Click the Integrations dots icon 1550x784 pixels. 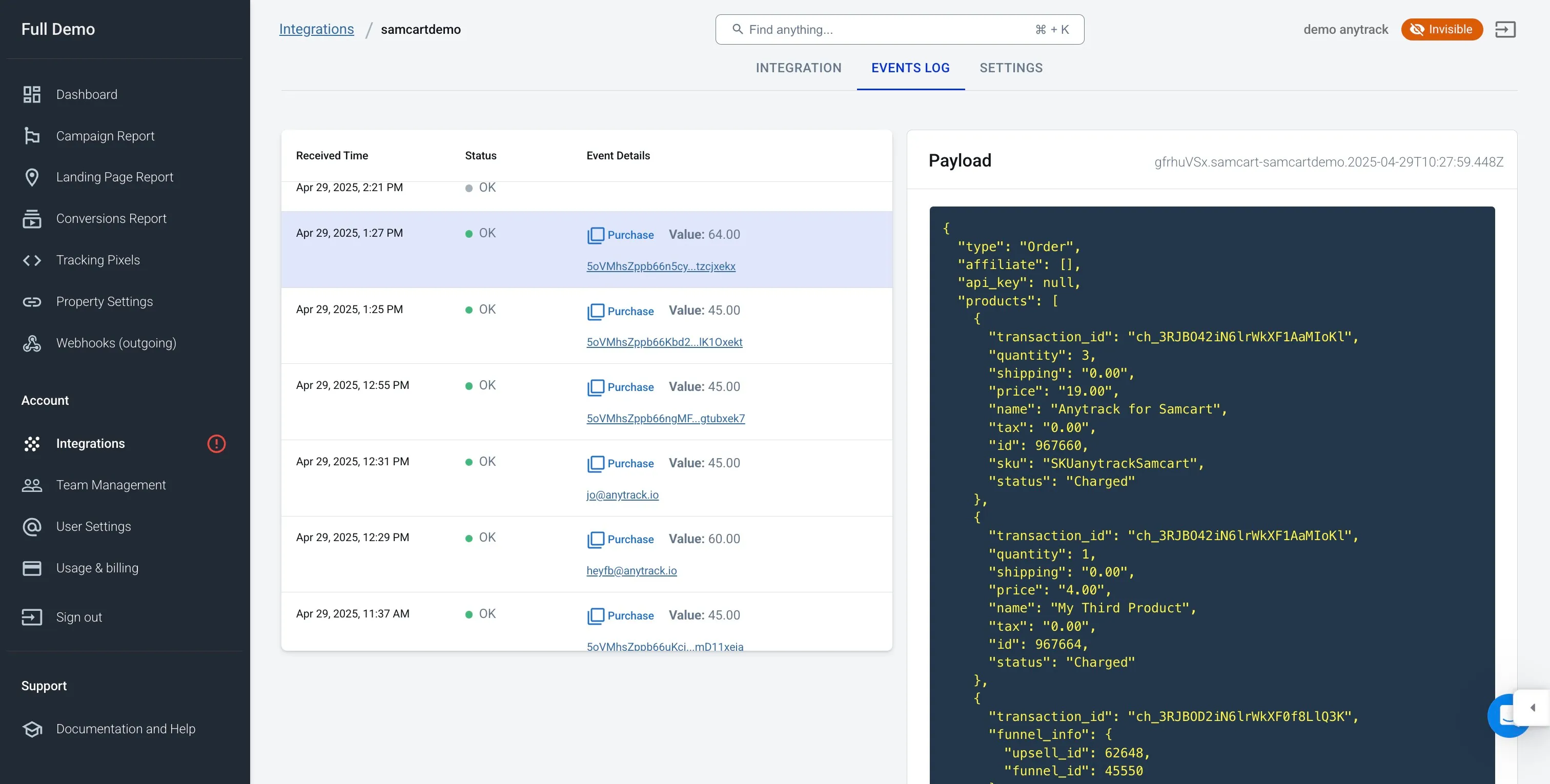[32, 444]
